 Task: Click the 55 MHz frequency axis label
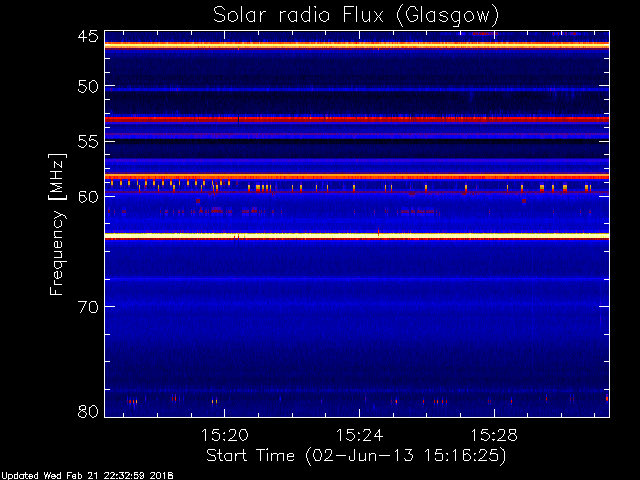click(88, 142)
